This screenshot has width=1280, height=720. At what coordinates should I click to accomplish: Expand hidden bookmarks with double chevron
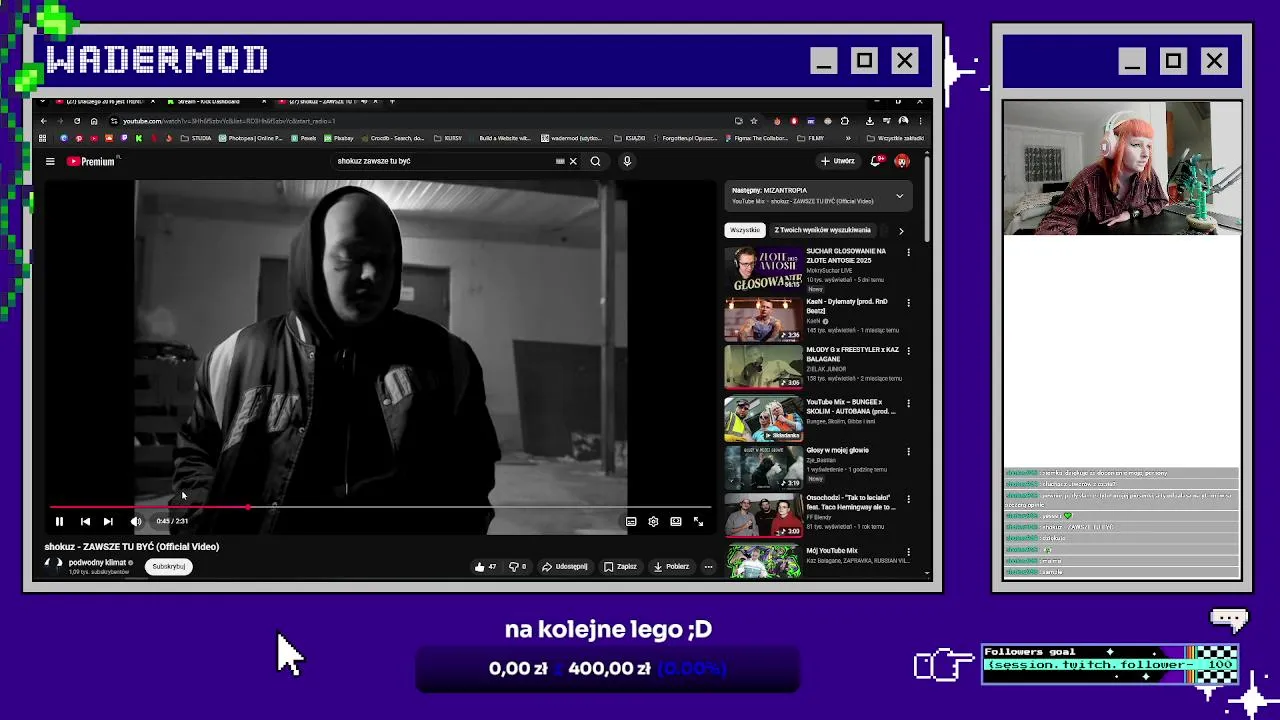[848, 138]
